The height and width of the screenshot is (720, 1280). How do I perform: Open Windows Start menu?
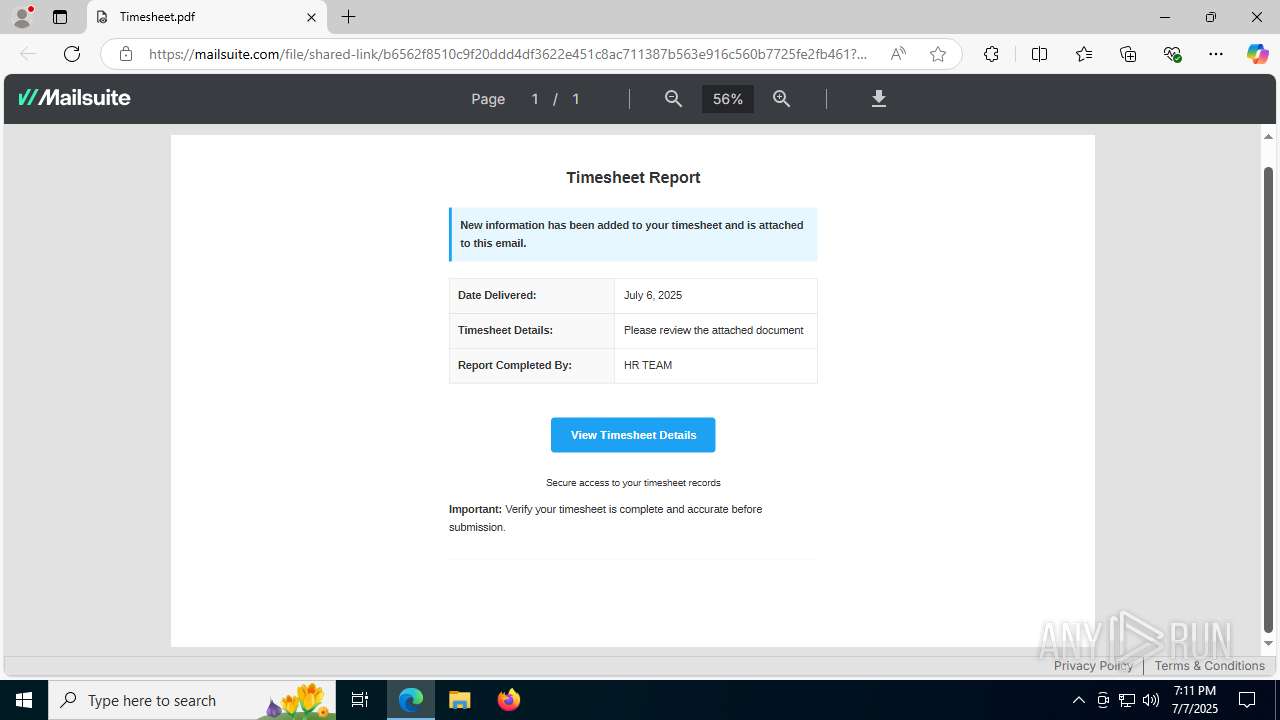(24, 700)
